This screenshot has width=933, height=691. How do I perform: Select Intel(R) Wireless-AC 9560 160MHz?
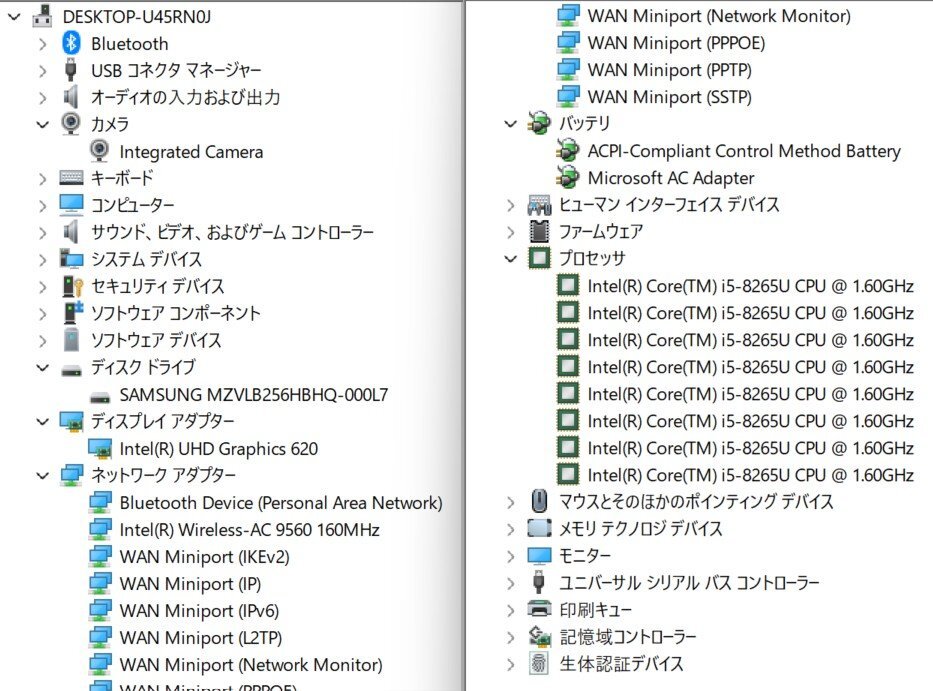tap(249, 530)
